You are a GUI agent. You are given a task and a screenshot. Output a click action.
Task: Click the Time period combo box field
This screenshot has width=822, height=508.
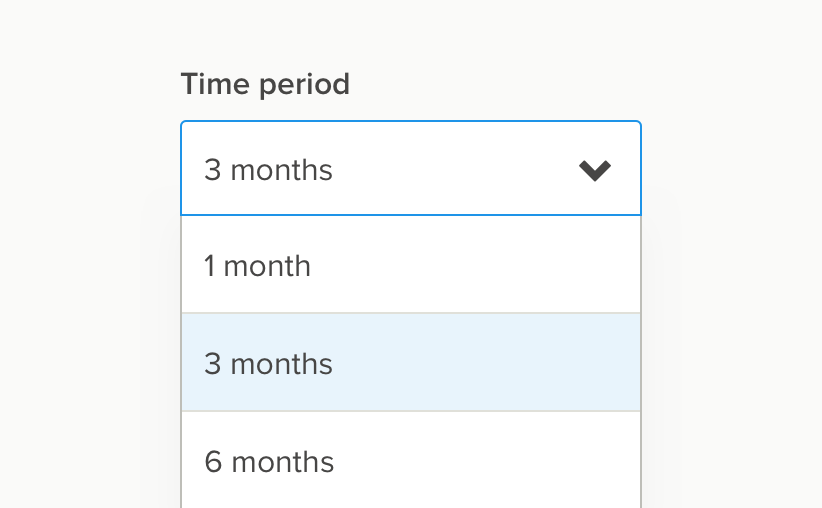pyautogui.click(x=410, y=169)
